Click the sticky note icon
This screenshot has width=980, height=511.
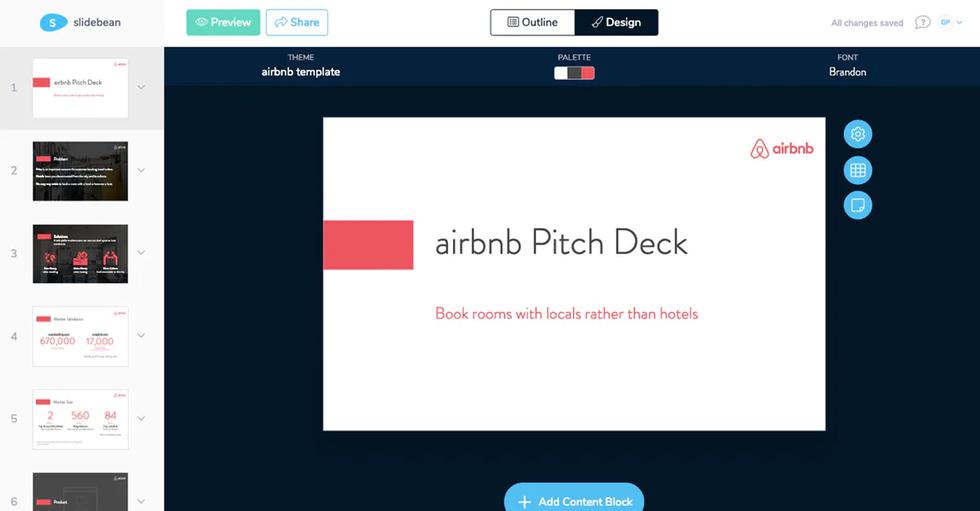(857, 205)
